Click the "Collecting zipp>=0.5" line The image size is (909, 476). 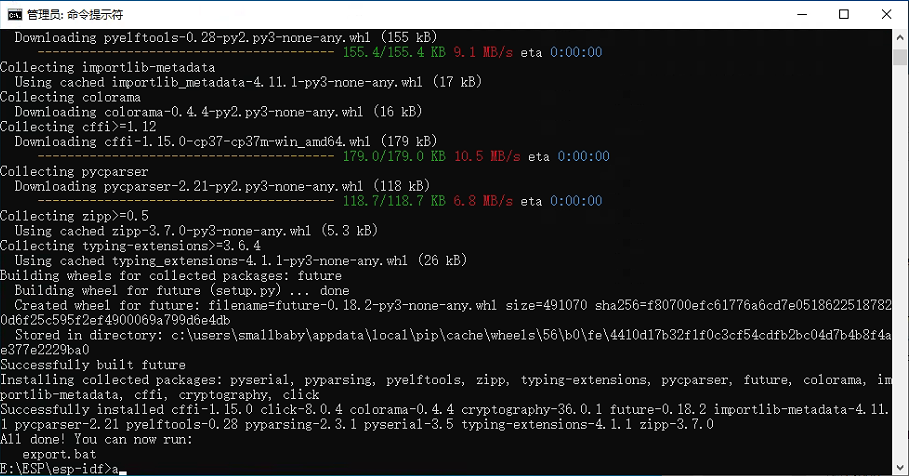(x=74, y=216)
